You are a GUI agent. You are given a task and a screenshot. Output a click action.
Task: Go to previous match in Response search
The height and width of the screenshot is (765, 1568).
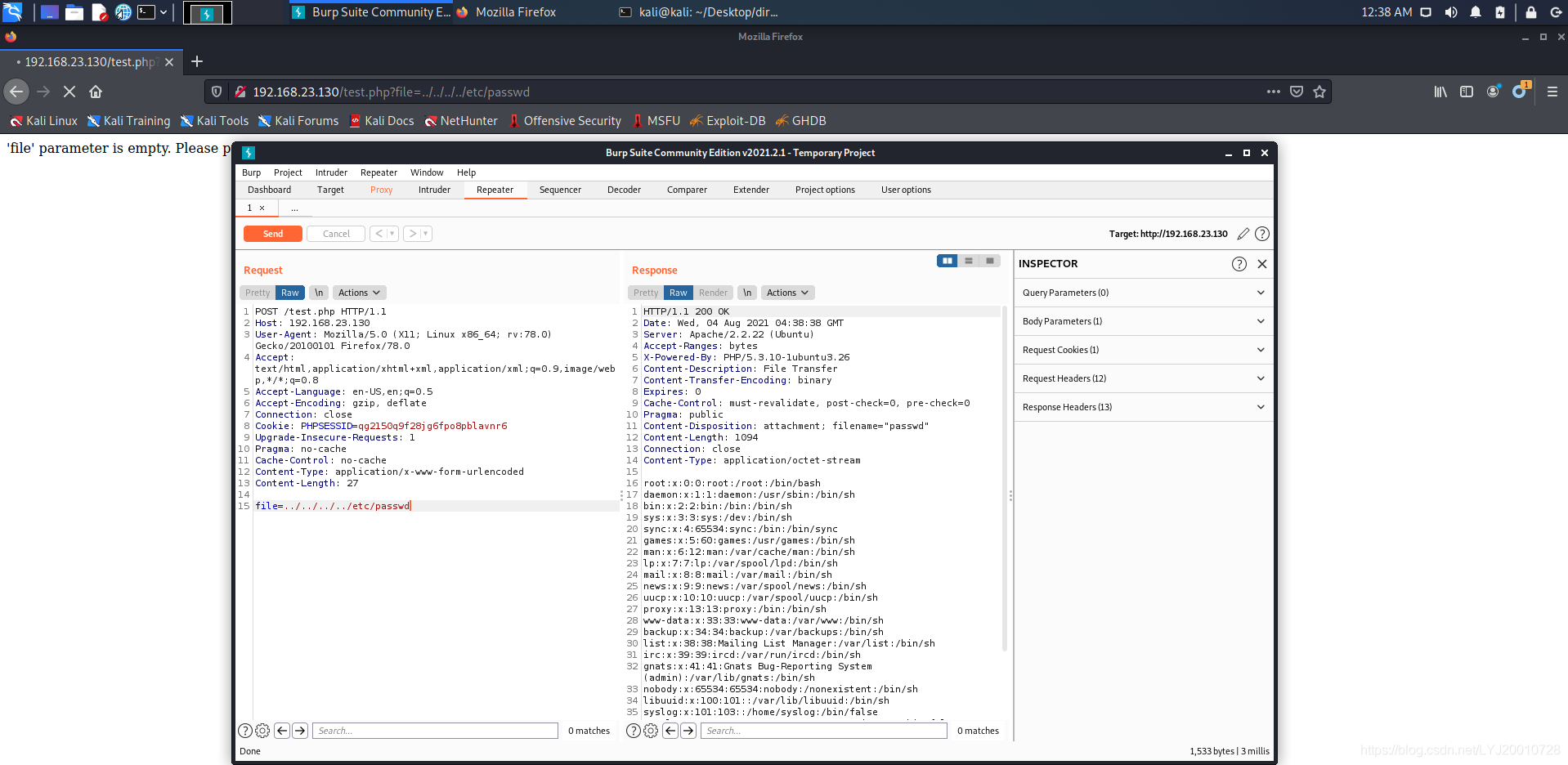click(x=670, y=731)
